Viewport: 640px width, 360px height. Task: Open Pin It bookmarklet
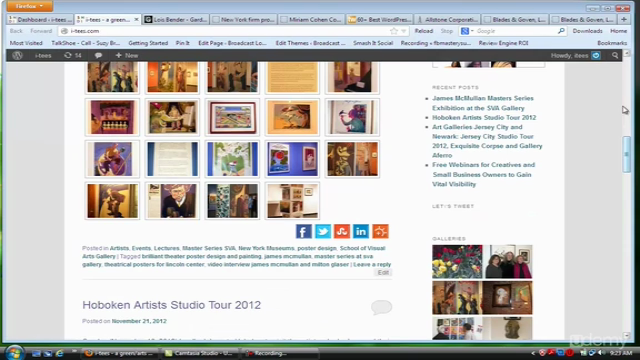[x=182, y=43]
